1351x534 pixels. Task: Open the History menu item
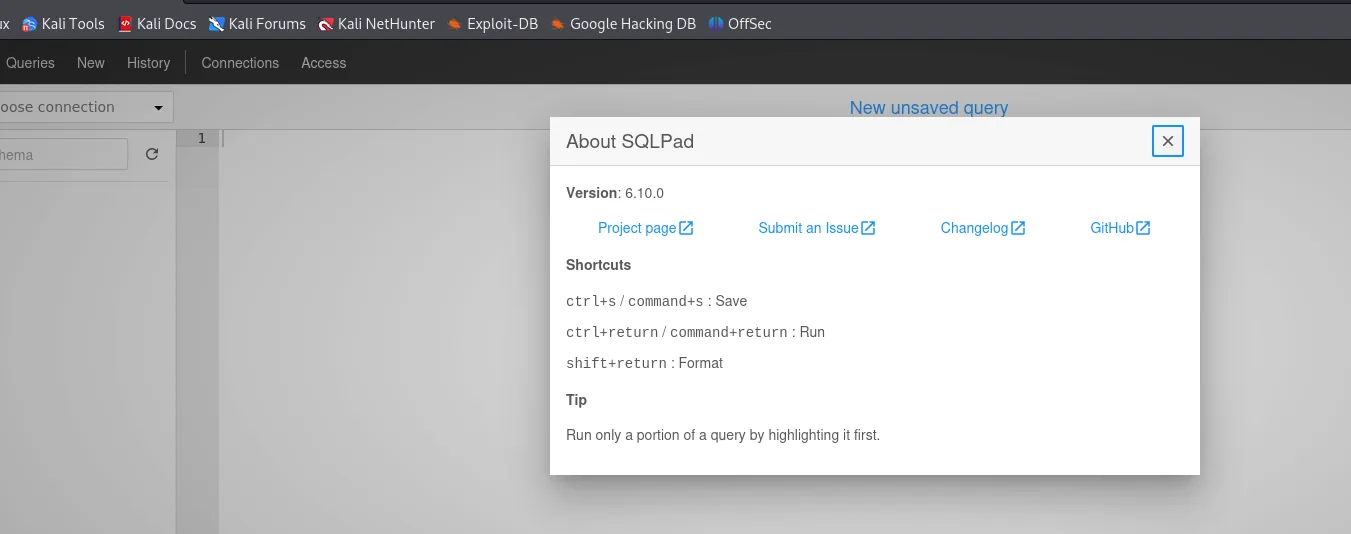[149, 62]
